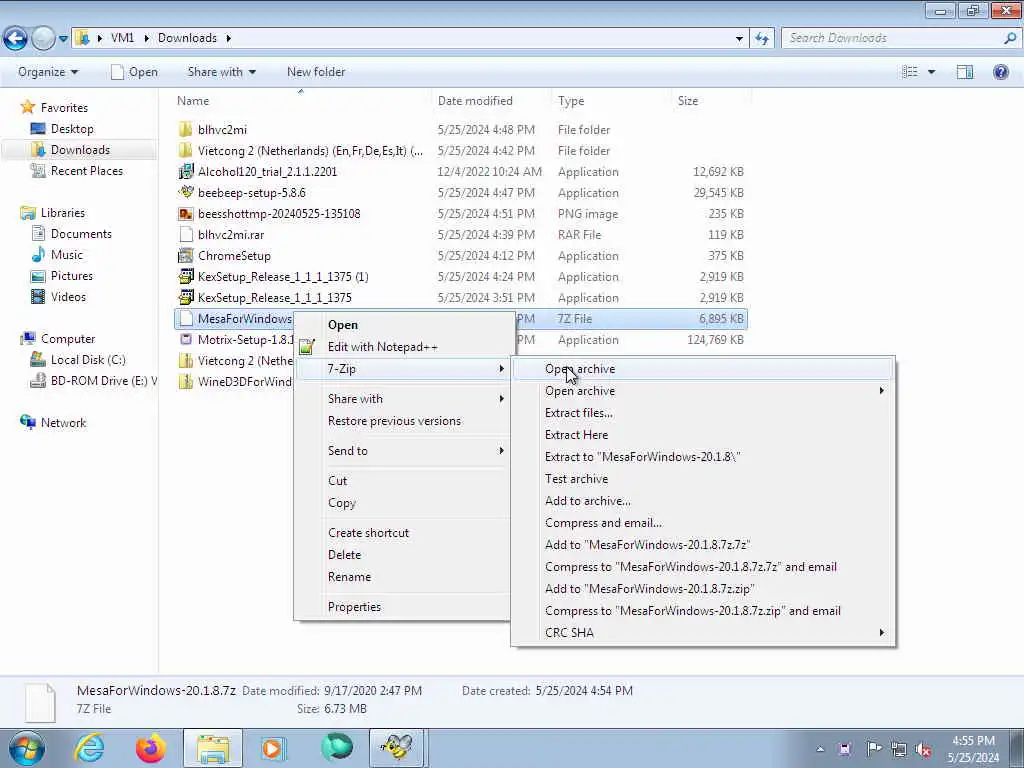Select the Motrix-Setup installer icon
The image size is (1024, 768).
(x=186, y=340)
